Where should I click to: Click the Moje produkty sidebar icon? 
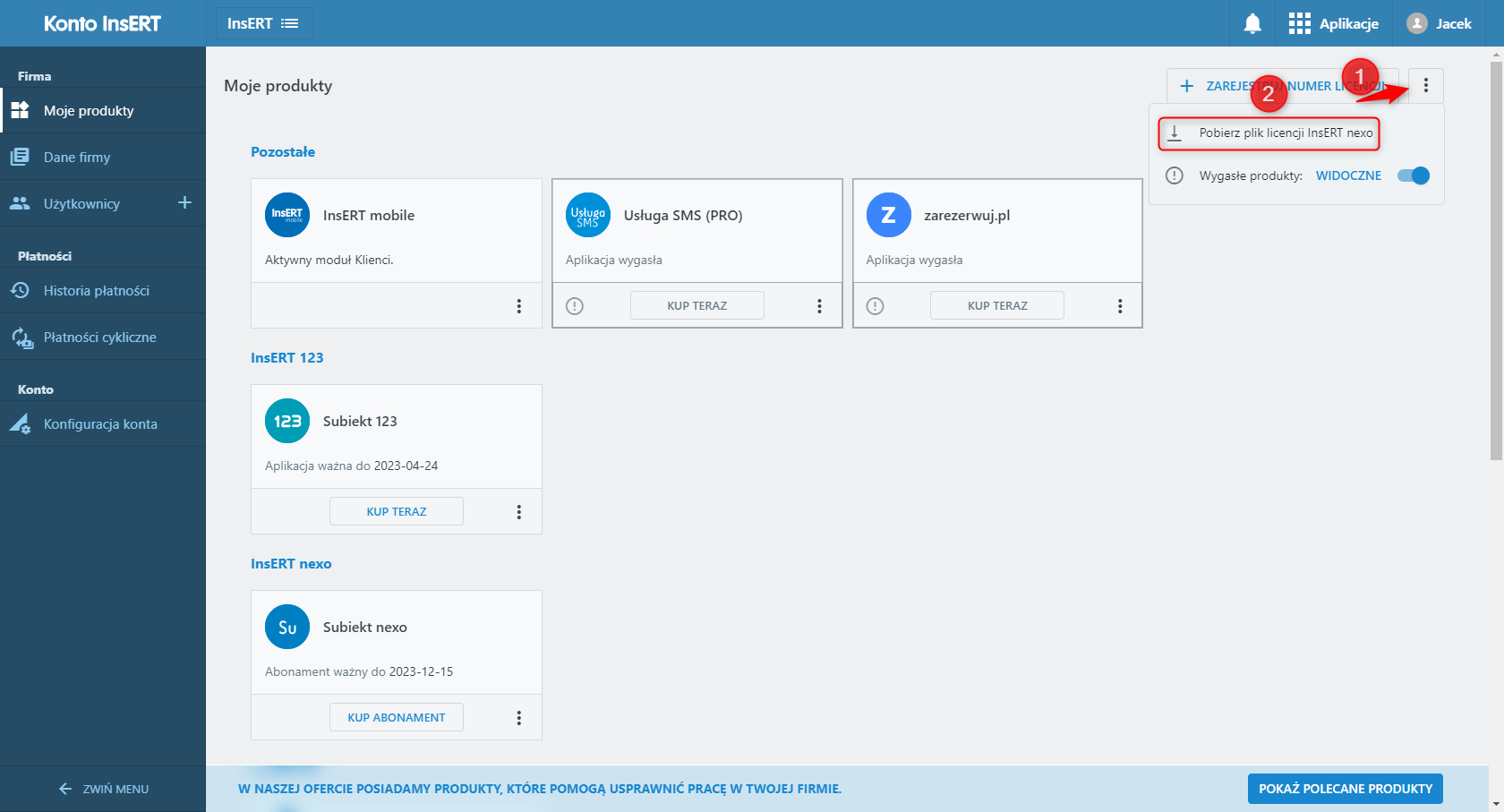pyautogui.click(x=20, y=110)
